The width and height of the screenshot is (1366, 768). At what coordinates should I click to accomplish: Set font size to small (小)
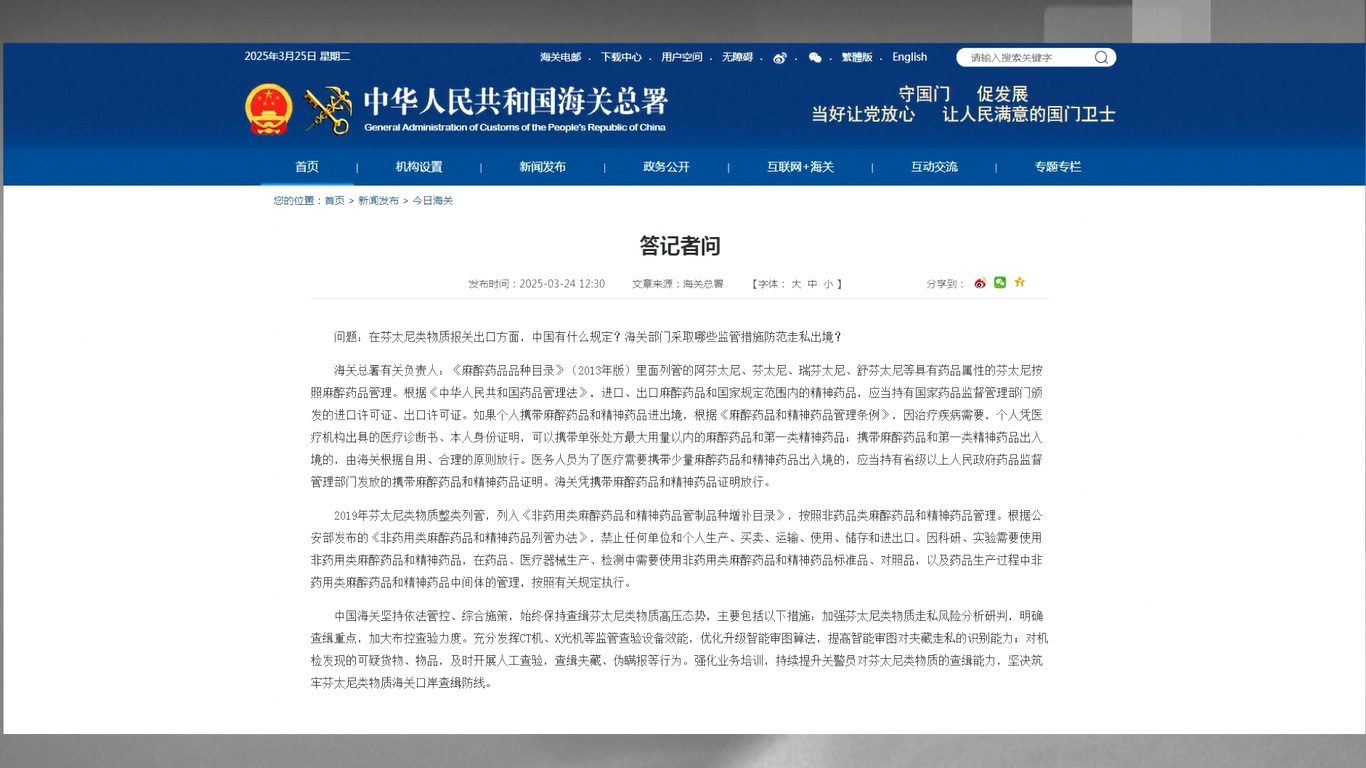pos(828,284)
